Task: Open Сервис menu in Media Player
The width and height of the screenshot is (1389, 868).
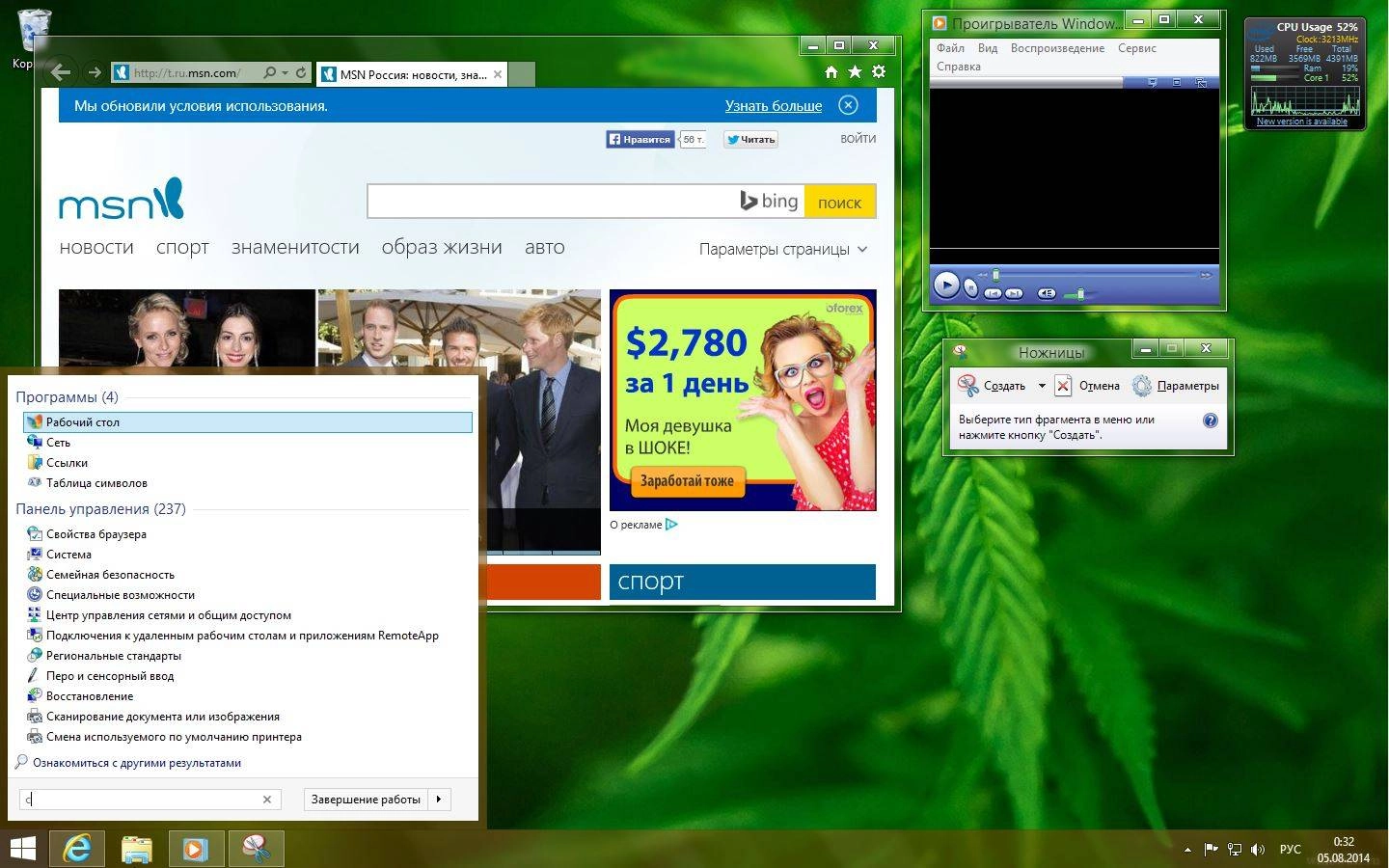Action: (x=1136, y=48)
